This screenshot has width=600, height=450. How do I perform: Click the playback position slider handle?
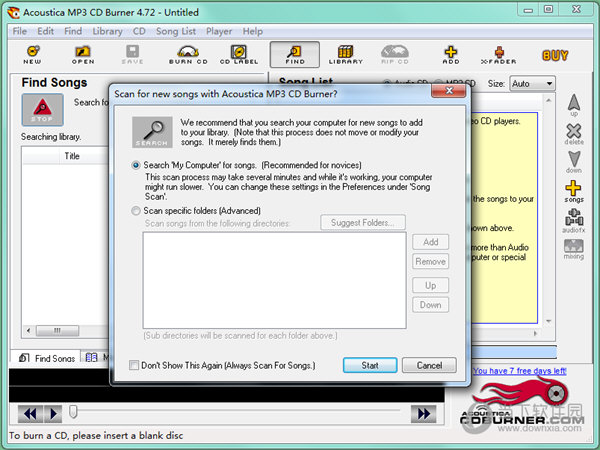[x=73, y=412]
